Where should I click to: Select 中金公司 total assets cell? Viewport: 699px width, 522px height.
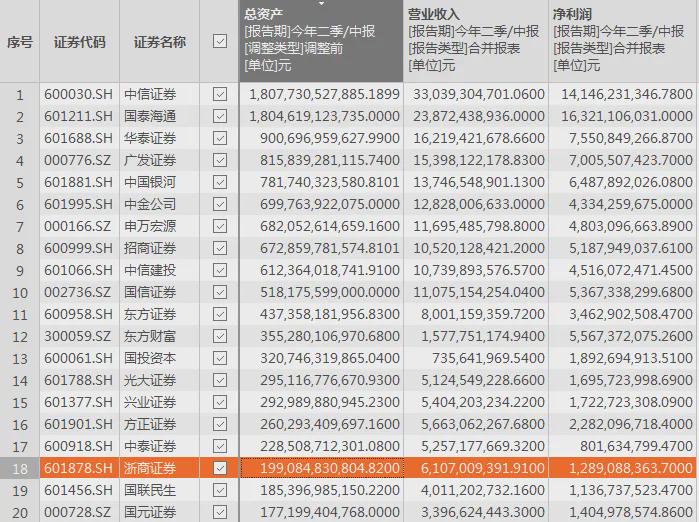pos(321,204)
